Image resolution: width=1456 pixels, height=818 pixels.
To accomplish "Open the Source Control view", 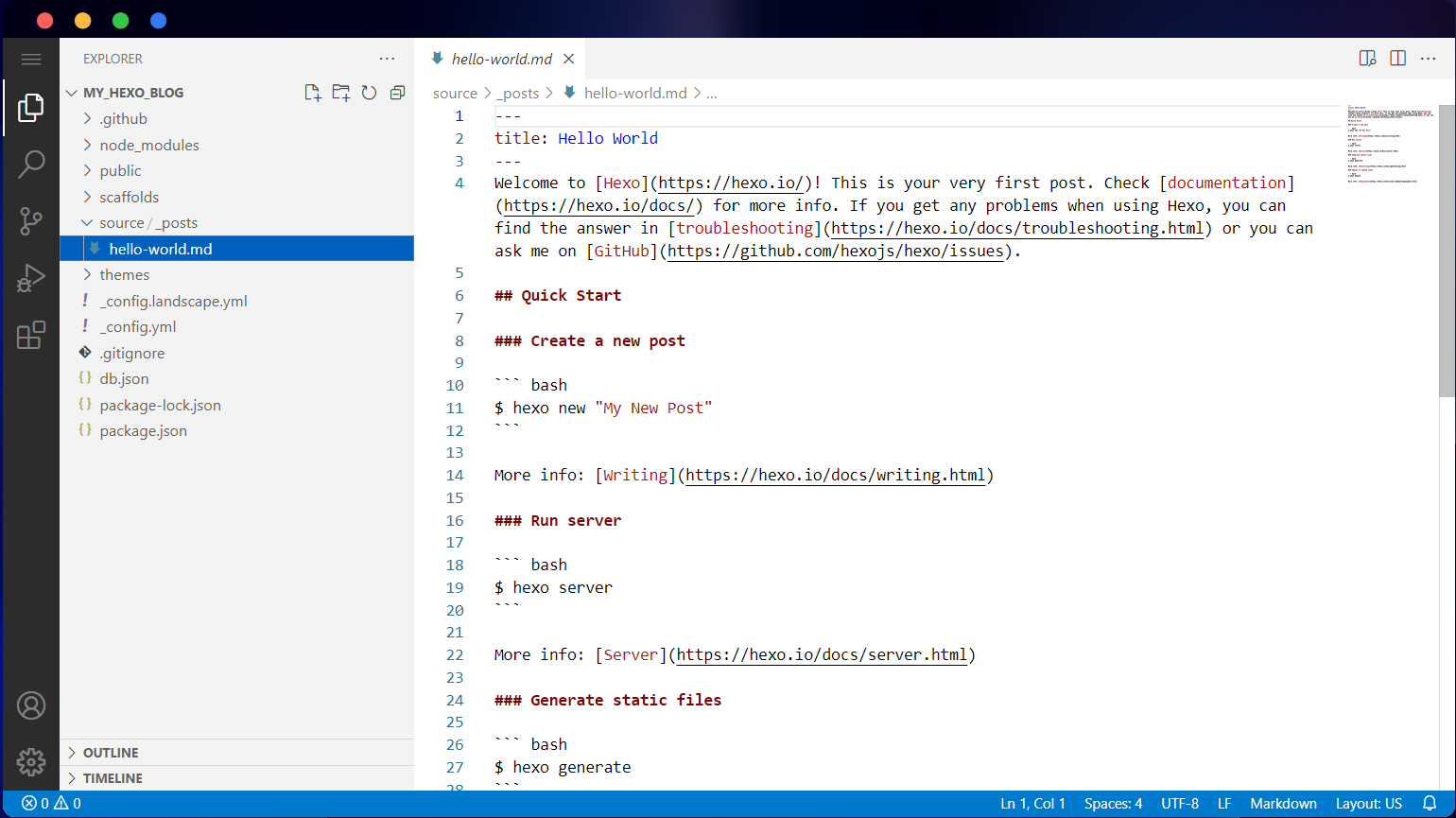I will 31,221.
